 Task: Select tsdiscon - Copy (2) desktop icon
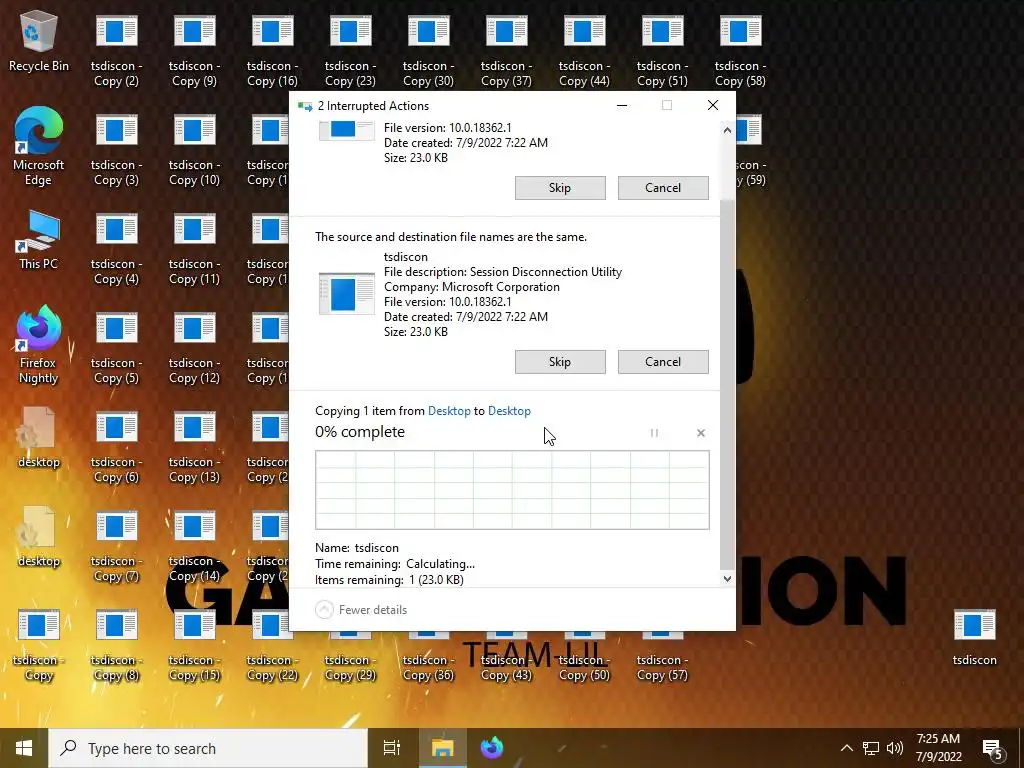[x=116, y=52]
